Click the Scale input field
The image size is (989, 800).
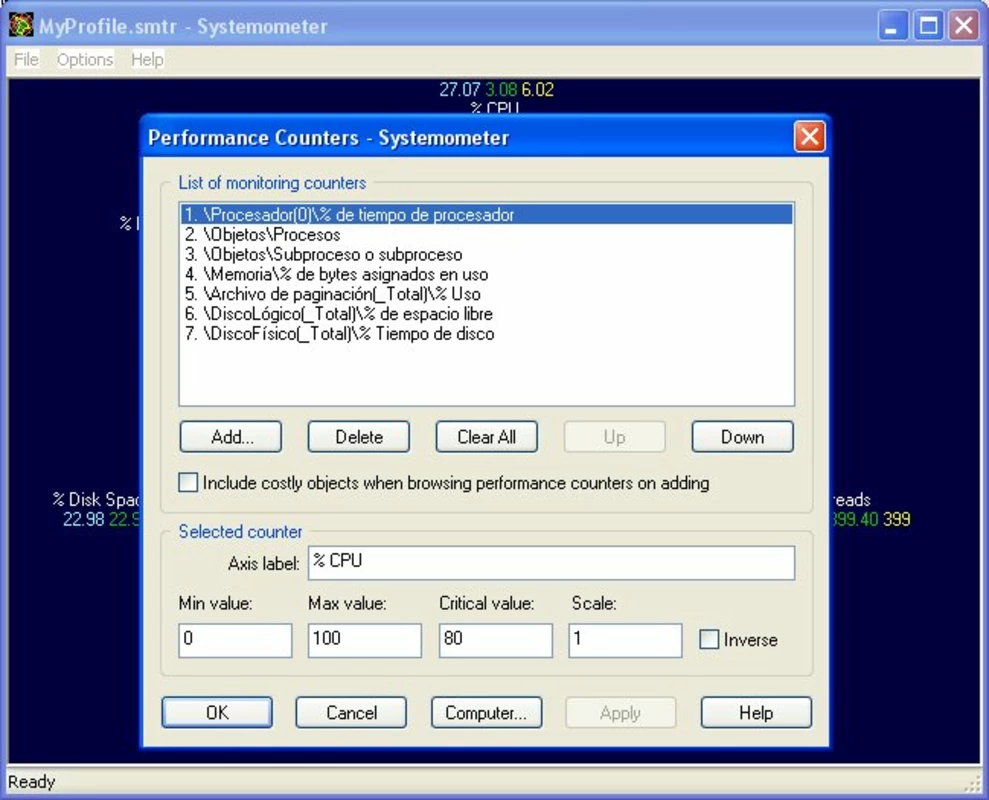point(625,640)
